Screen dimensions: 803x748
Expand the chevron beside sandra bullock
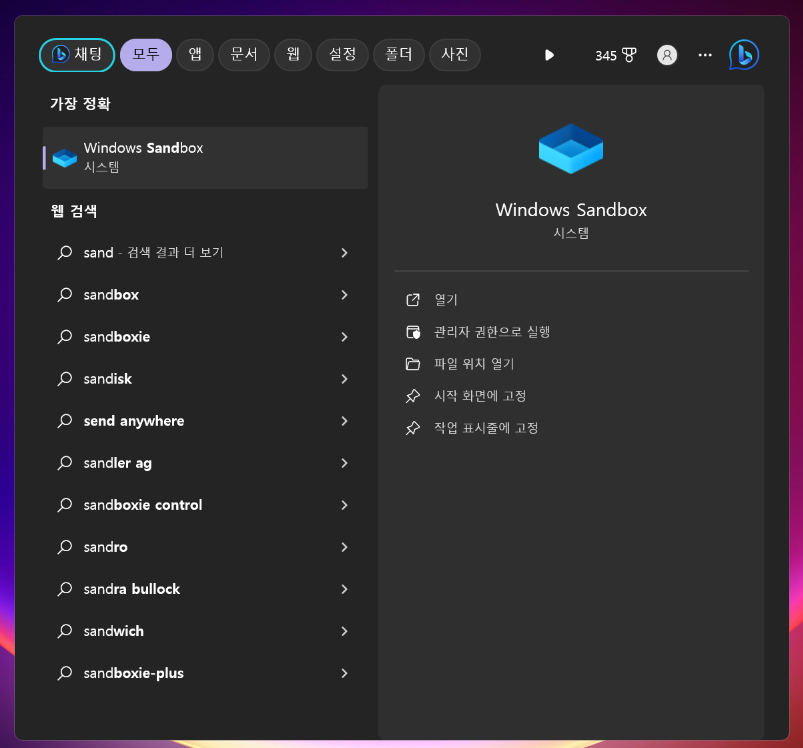344,589
